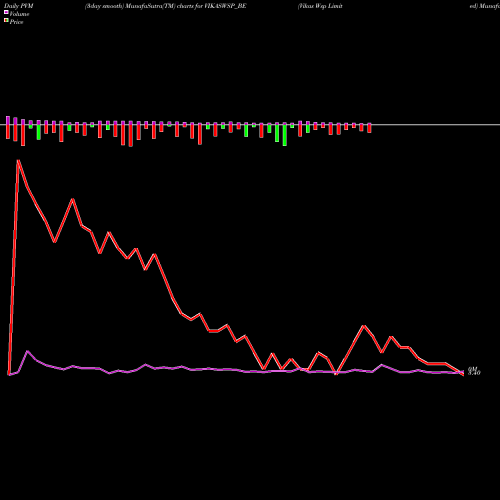
Task: Click the highest peak of the red price line
Action: pyautogui.click(x=18, y=161)
